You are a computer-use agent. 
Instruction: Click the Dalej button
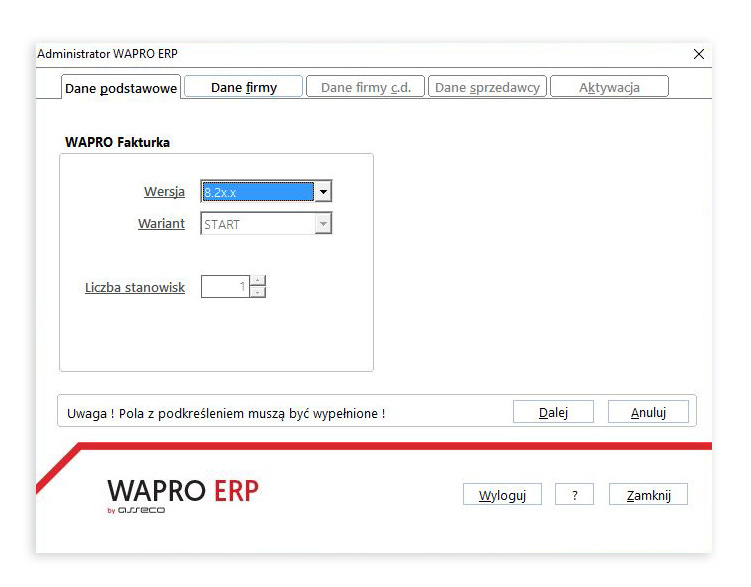click(553, 412)
